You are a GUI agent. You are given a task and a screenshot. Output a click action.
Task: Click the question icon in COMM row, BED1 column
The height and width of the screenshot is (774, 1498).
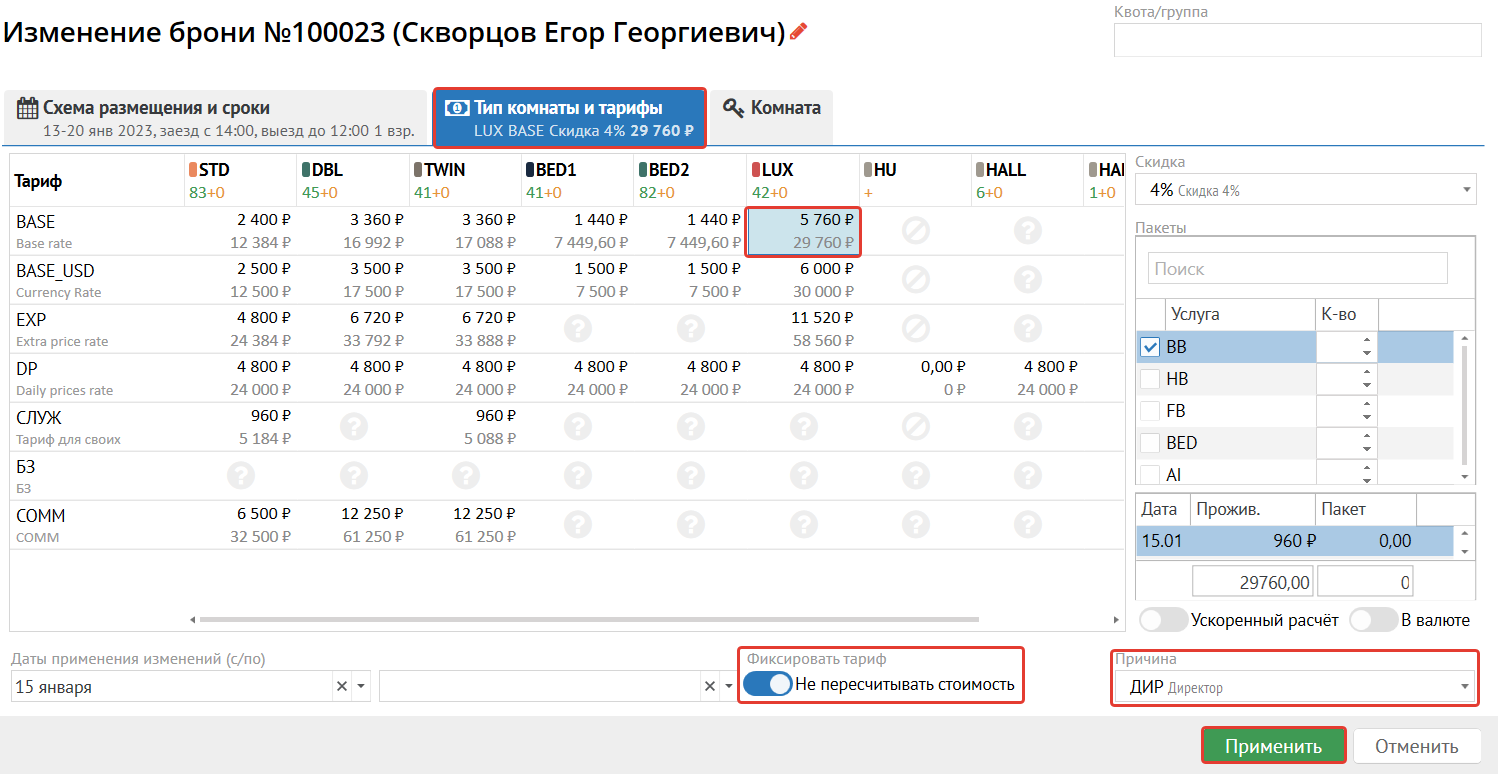point(578,525)
